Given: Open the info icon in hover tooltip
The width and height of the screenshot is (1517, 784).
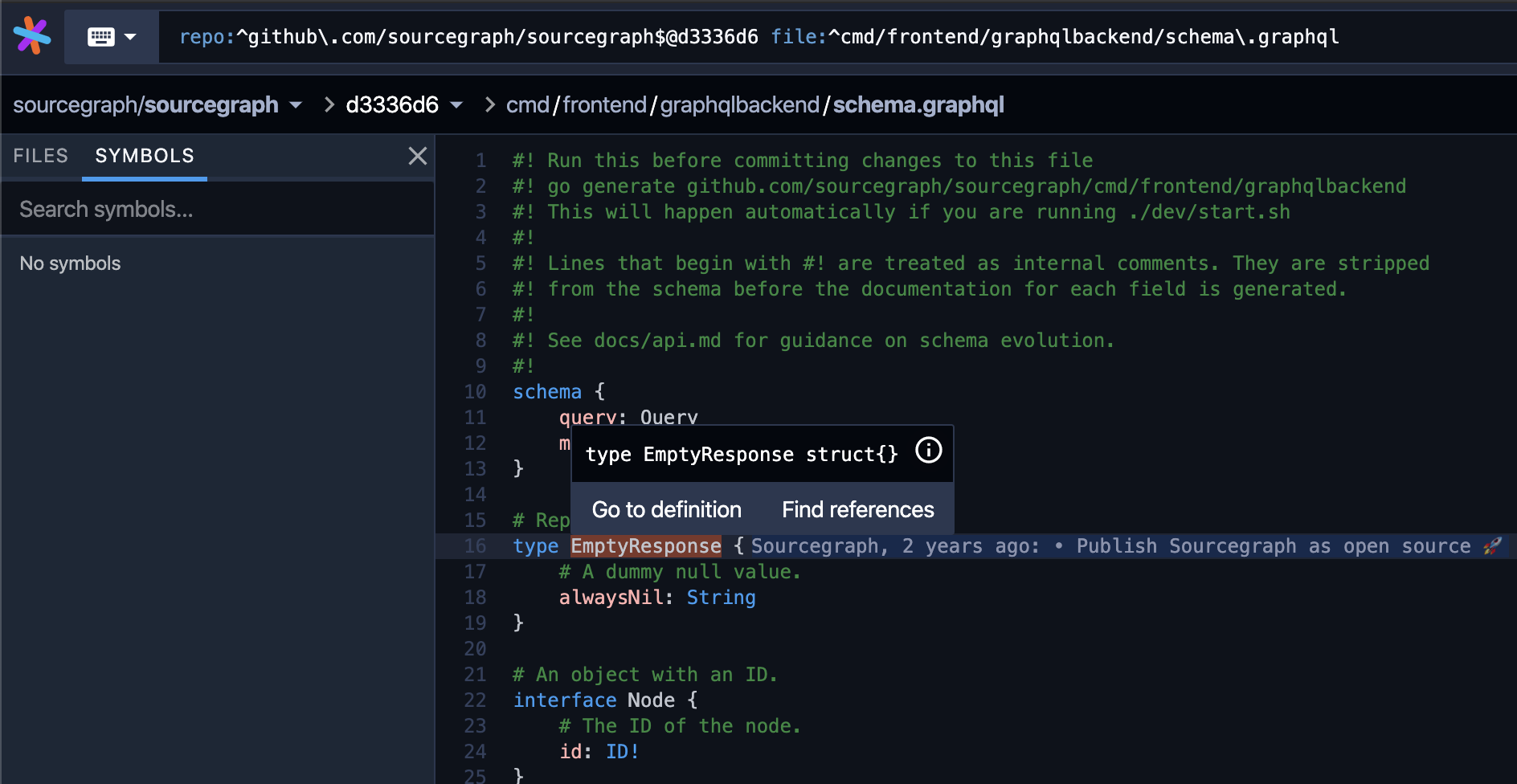Looking at the screenshot, I should (929, 450).
